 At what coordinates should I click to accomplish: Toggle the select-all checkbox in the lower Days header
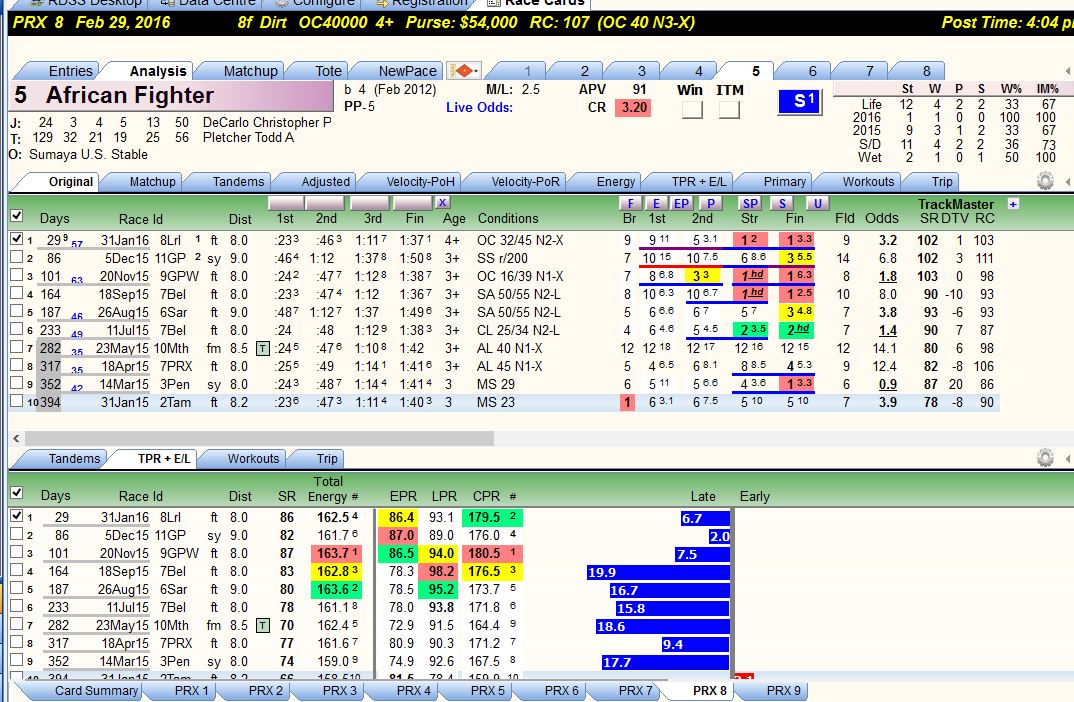pos(16,492)
